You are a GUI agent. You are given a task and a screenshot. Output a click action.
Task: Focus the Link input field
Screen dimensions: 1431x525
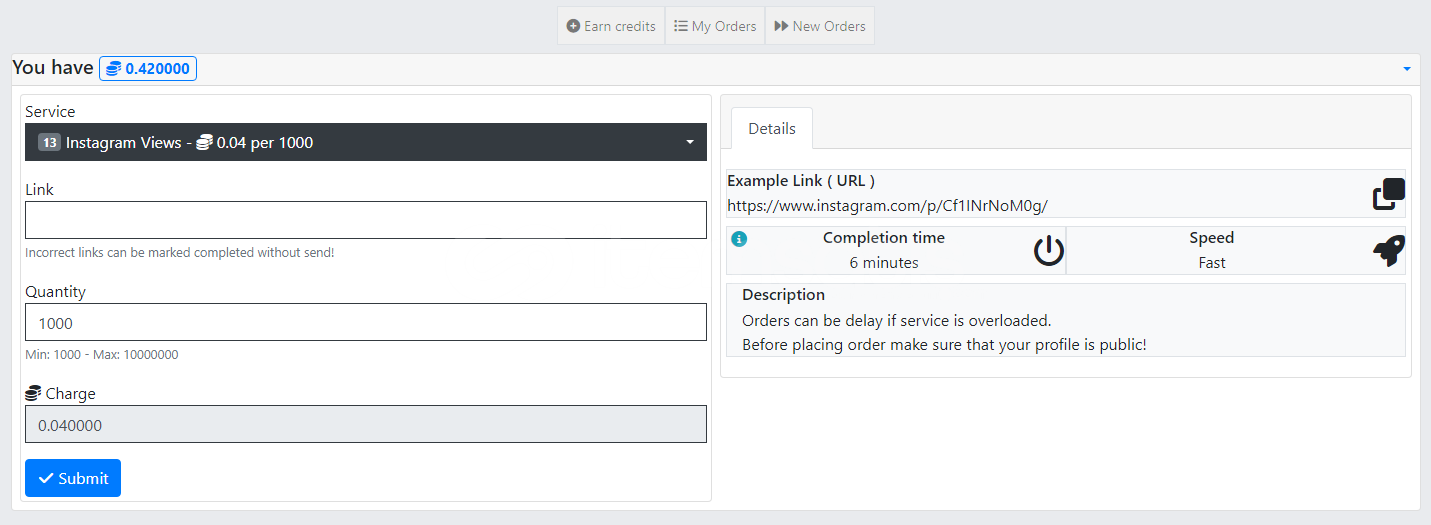(365, 220)
